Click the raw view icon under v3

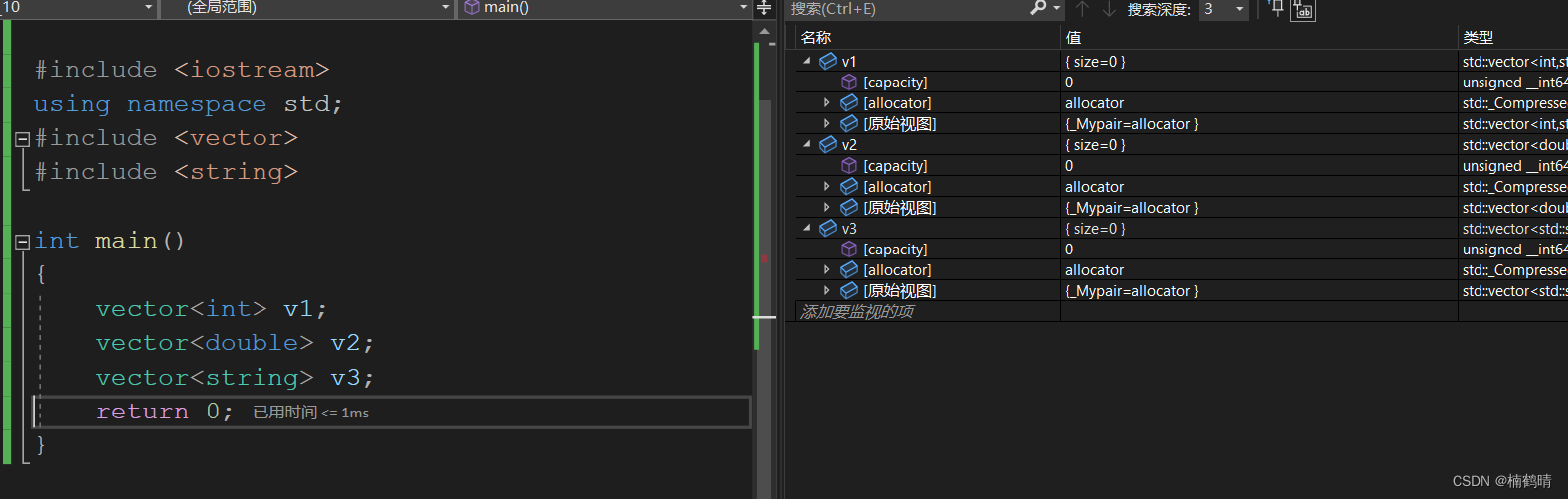[849, 290]
